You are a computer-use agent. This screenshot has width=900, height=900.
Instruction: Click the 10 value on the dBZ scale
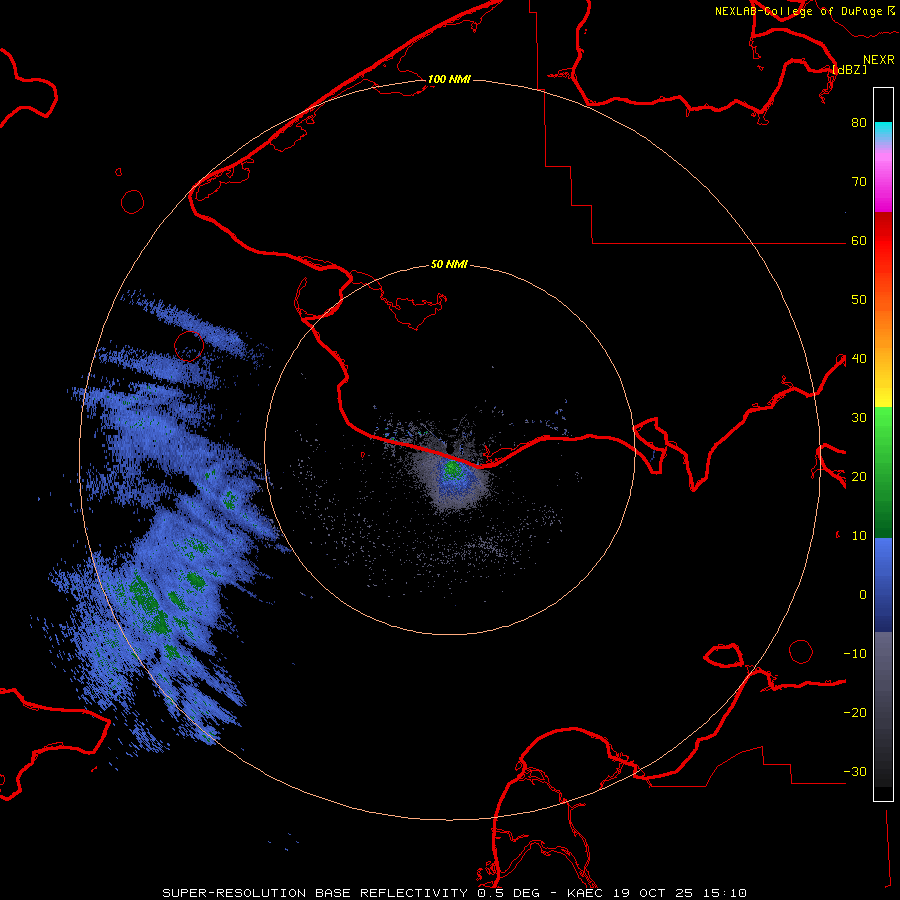859,536
